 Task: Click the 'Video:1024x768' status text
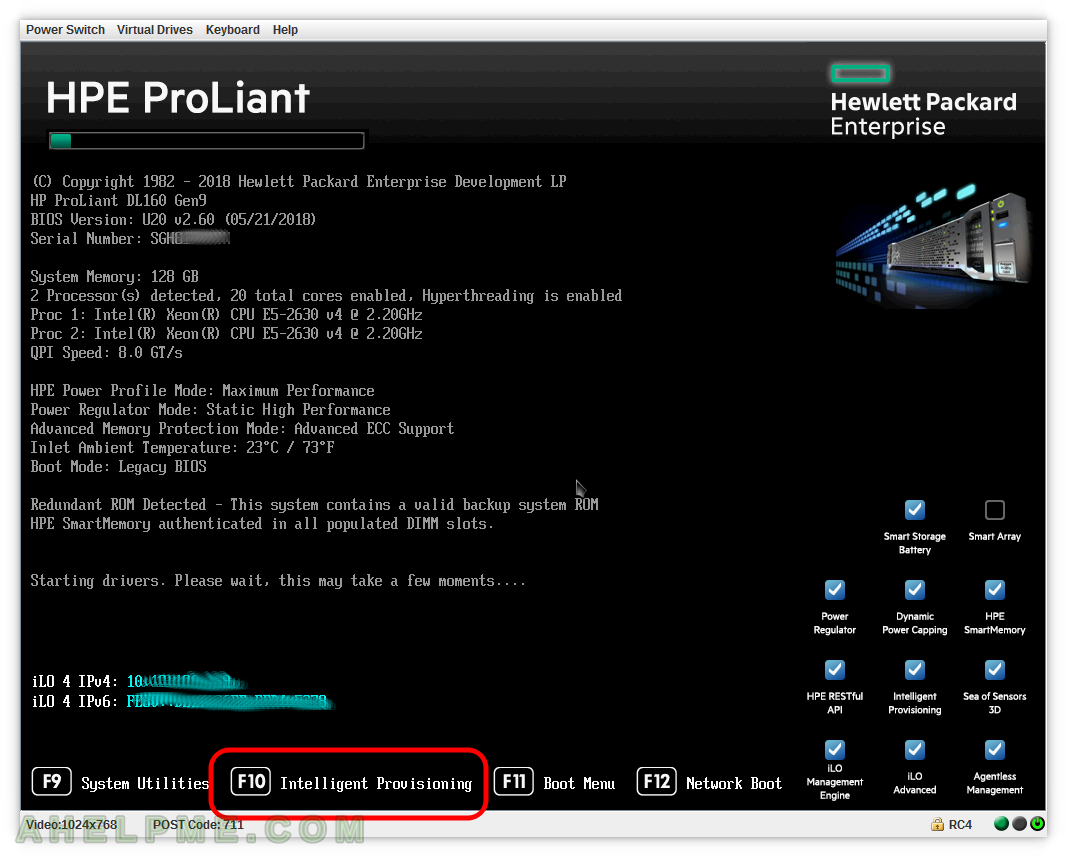point(71,825)
